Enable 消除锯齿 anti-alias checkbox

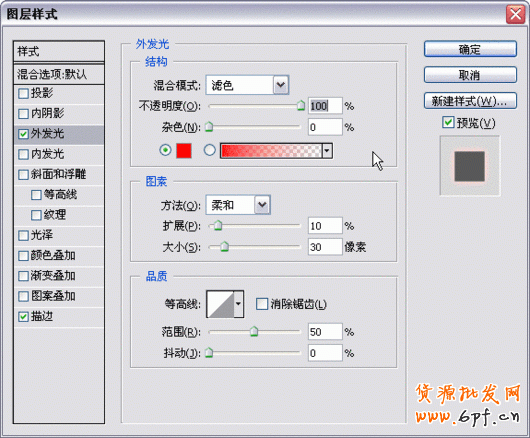[262, 304]
